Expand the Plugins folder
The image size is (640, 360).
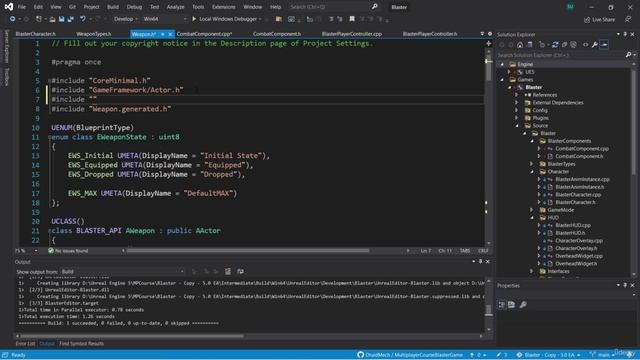[x=517, y=118]
